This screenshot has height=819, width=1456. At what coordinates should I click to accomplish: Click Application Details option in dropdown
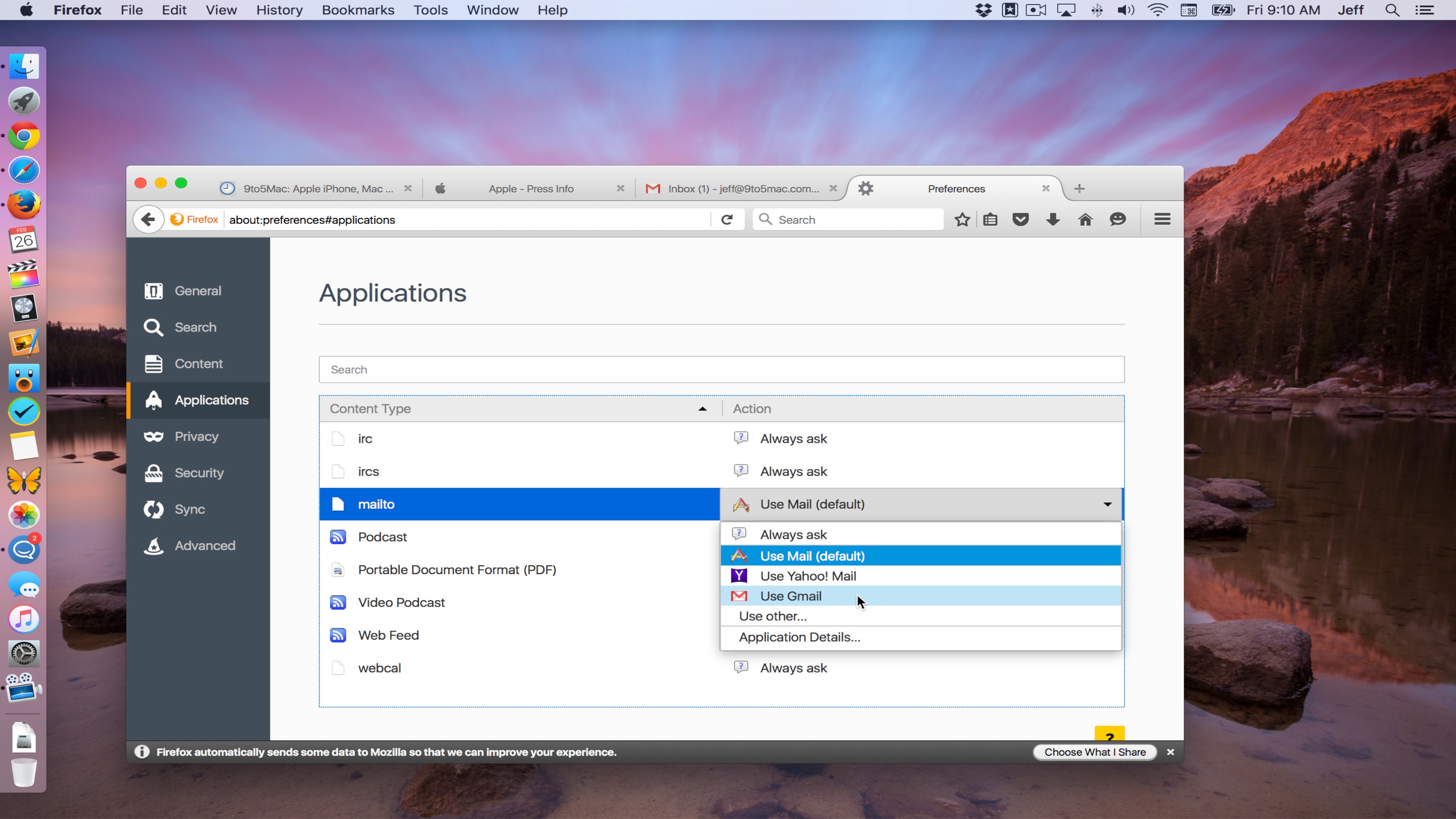pos(799,637)
